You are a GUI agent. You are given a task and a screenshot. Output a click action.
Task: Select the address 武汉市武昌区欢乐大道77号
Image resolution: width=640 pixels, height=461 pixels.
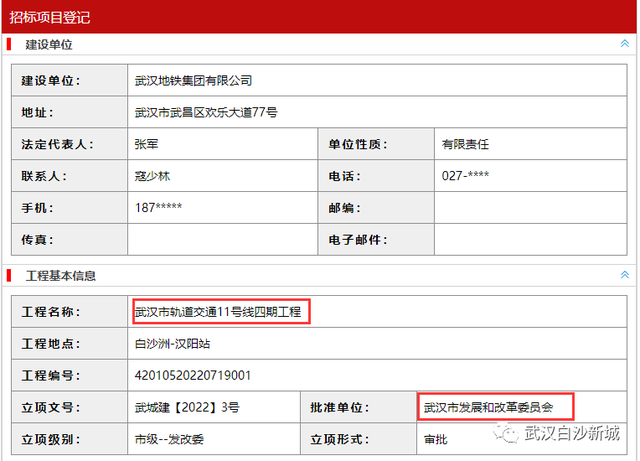206,112
